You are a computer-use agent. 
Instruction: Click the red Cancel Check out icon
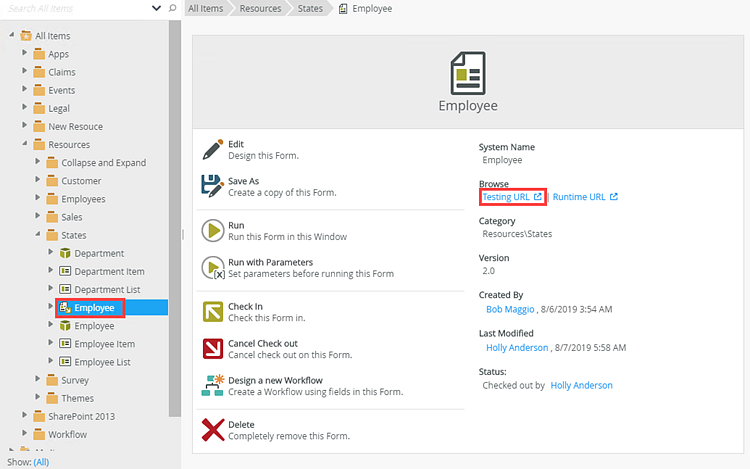212,349
